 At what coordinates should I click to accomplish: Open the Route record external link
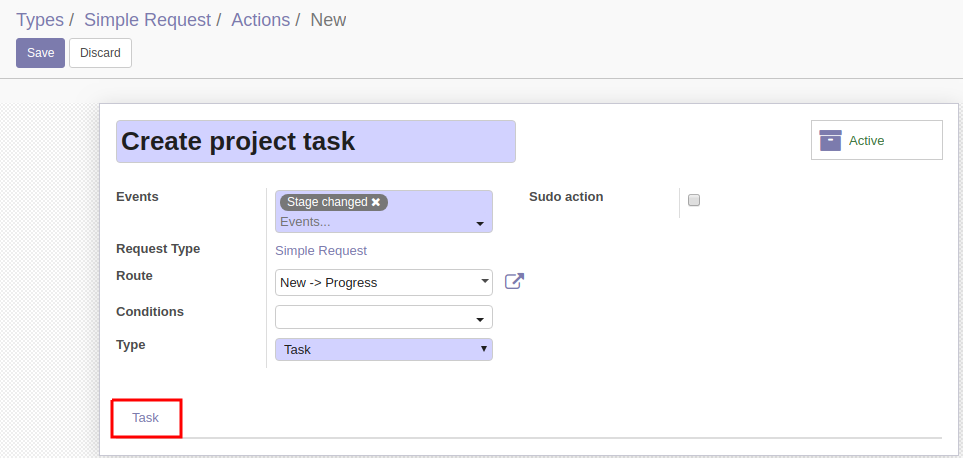(514, 282)
